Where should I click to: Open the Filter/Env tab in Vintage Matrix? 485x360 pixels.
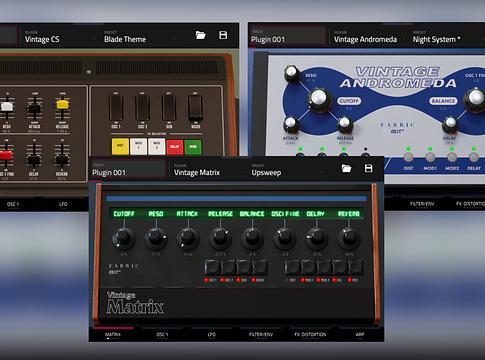[x=261, y=334]
